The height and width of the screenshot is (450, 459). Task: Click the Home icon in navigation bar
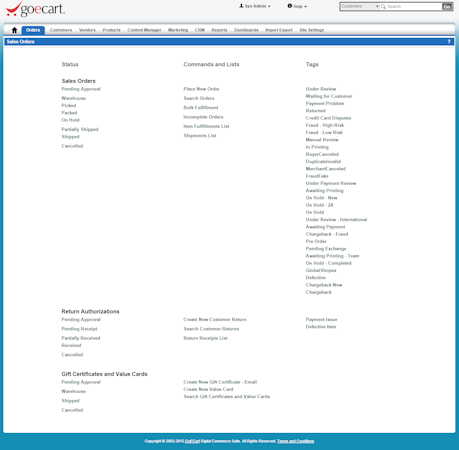click(14, 30)
